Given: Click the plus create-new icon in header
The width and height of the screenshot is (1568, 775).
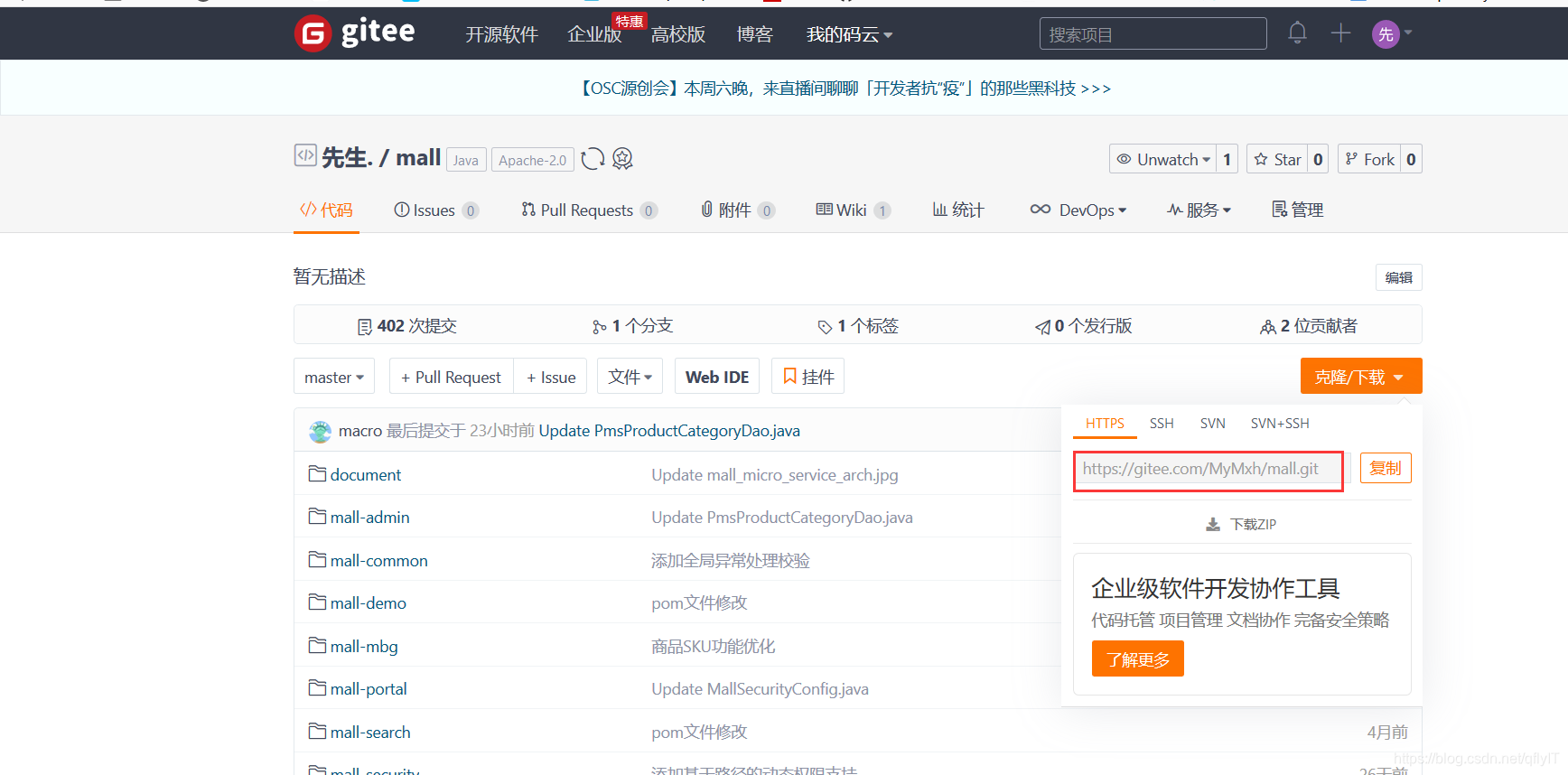Looking at the screenshot, I should click(1340, 33).
